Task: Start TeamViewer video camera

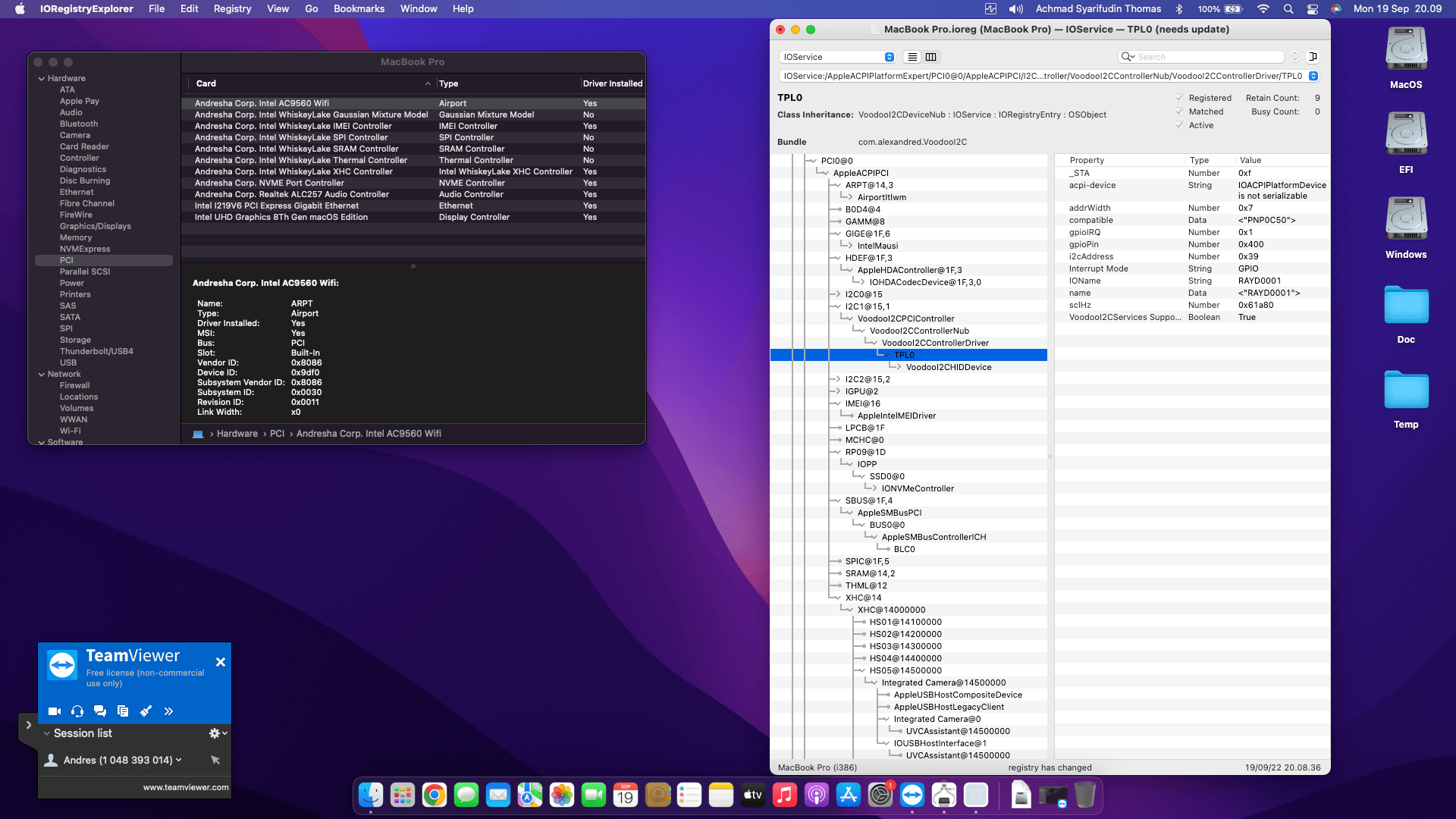Action: (x=54, y=711)
